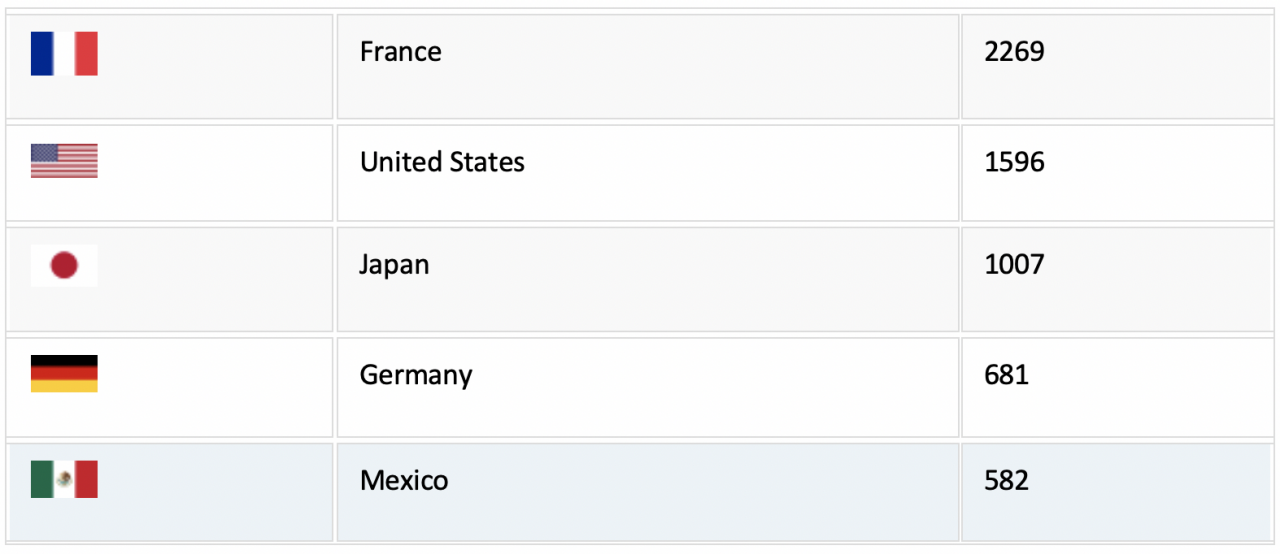Image resolution: width=1280 pixels, height=554 pixels.
Task: Click the blank area beside the Mexico flag
Action: (215, 492)
